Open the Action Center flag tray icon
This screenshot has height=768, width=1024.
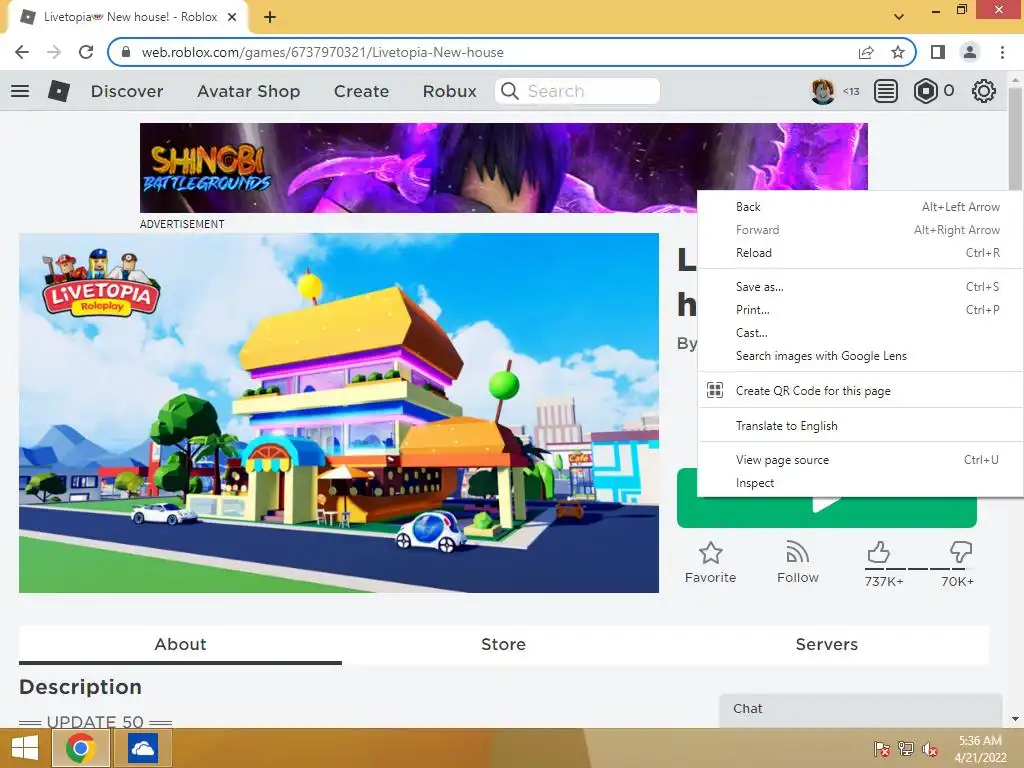(x=881, y=749)
